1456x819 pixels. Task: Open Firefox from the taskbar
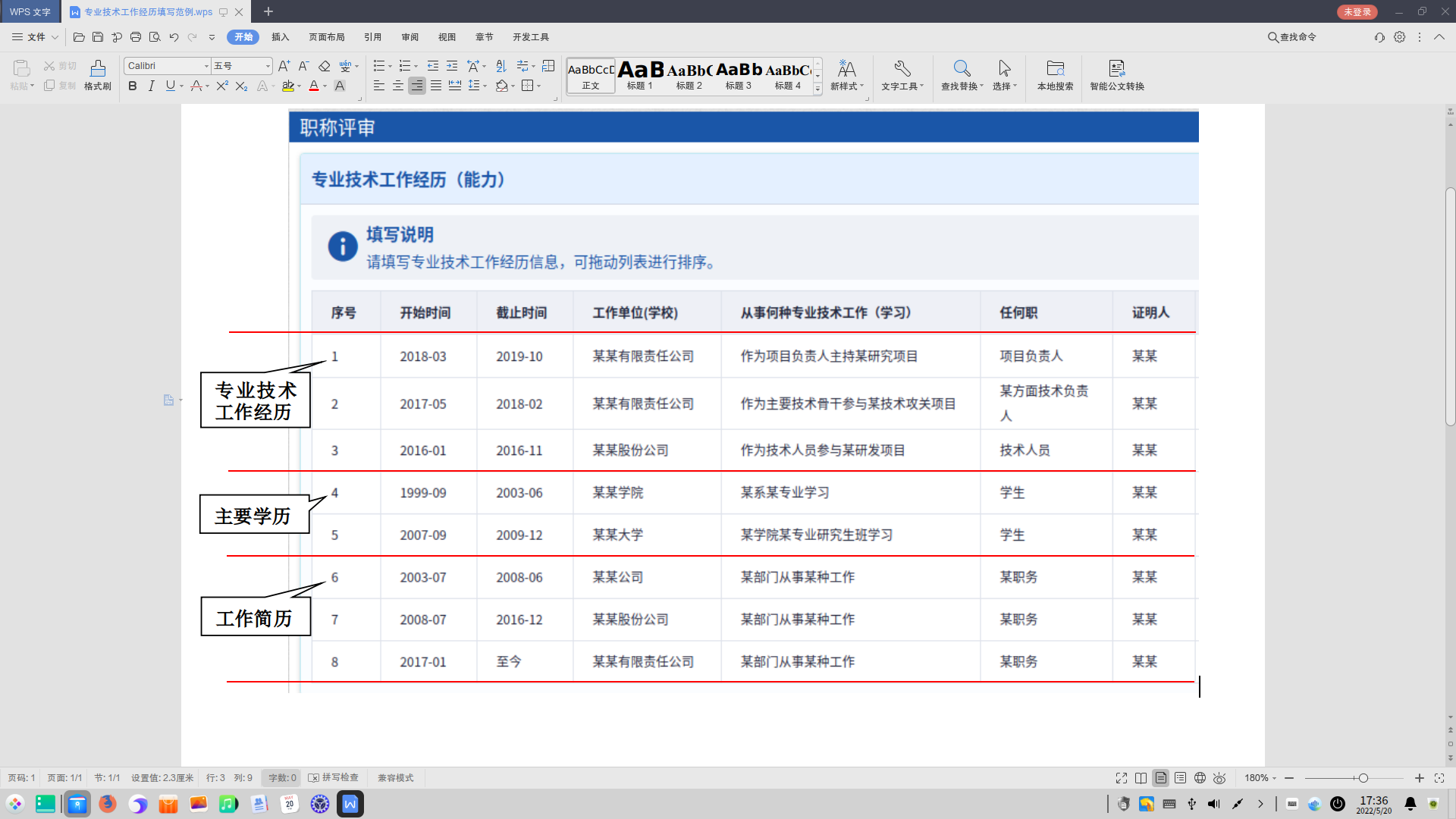coord(108,804)
